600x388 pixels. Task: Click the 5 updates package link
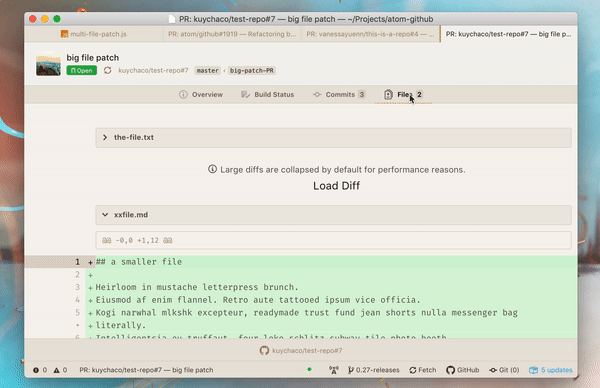pyautogui.click(x=551, y=370)
